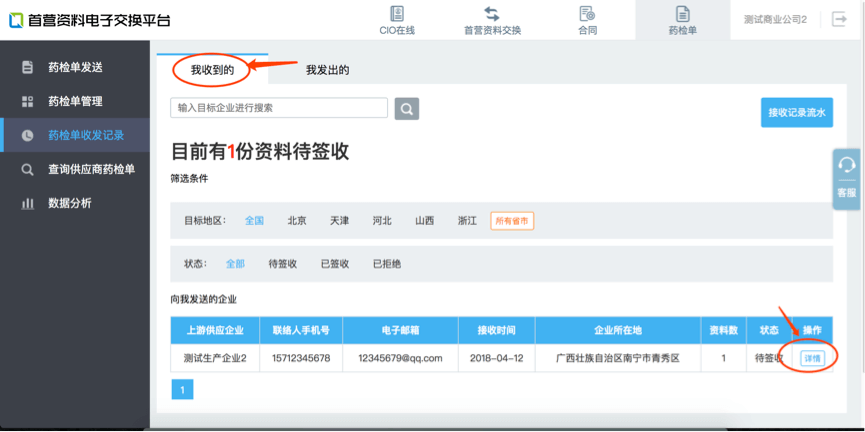Open 药检单管理 in sidebar
Screen dimensions: 865x432
(75, 102)
